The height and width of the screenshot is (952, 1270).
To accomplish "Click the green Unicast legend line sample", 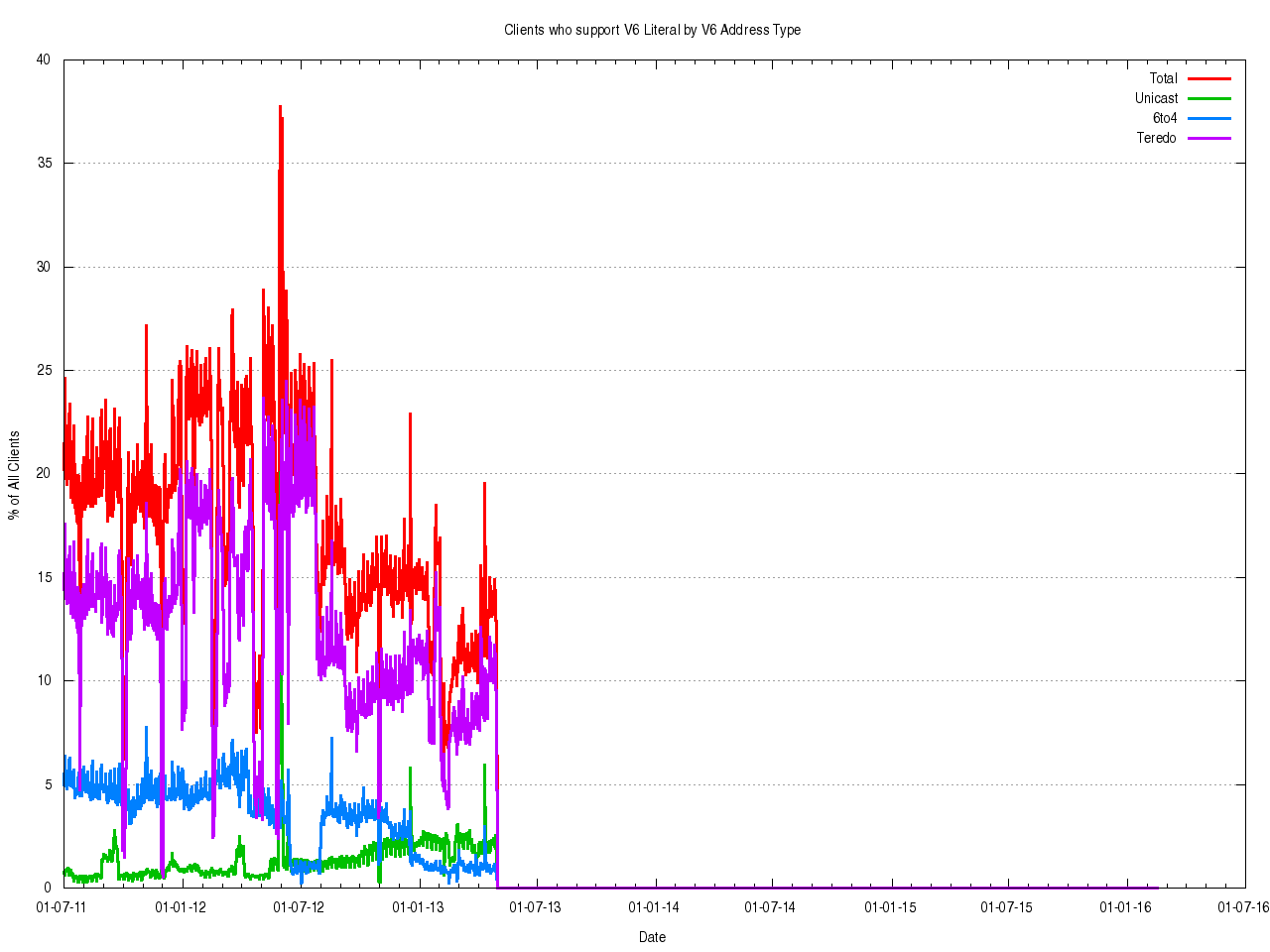I will pyautogui.click(x=1208, y=98).
